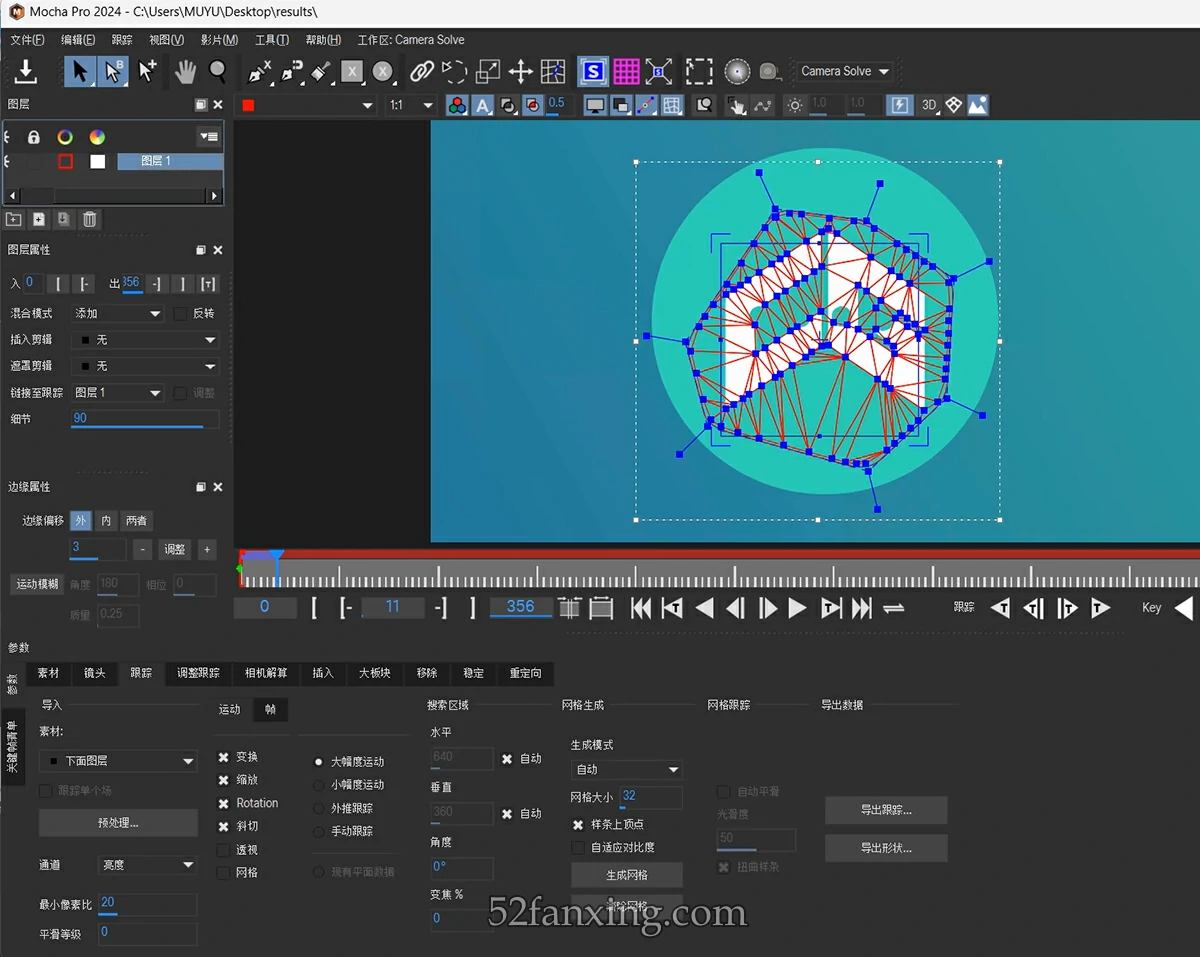Click the chain link attach-layer icon
The height and width of the screenshot is (957, 1200).
[422, 71]
